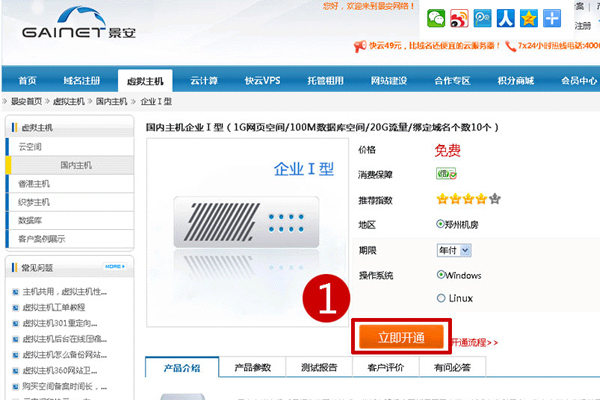Click the Qzone star share icon
Screen dimensions: 600x400
coord(528,18)
